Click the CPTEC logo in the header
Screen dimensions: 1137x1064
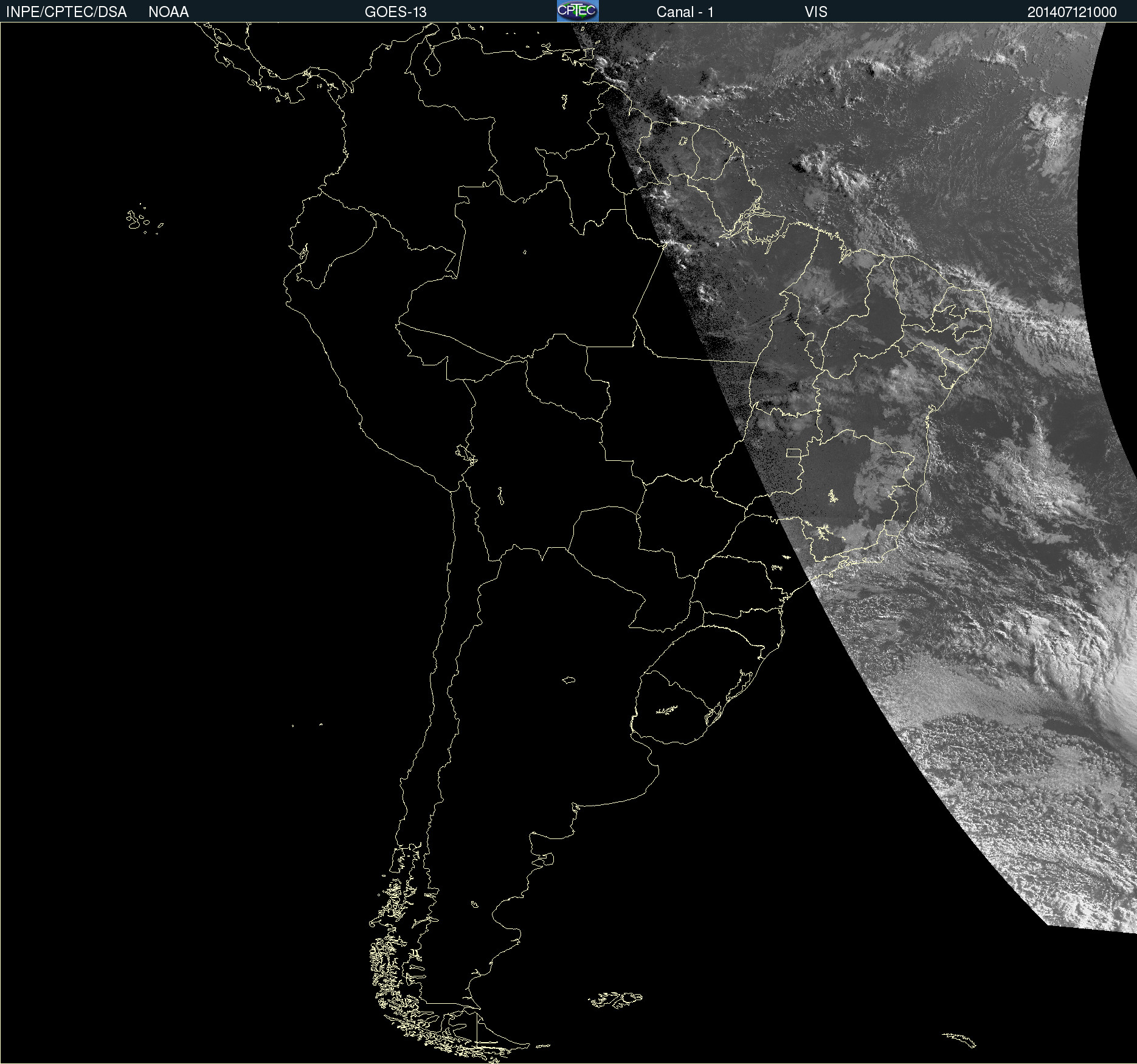[578, 11]
